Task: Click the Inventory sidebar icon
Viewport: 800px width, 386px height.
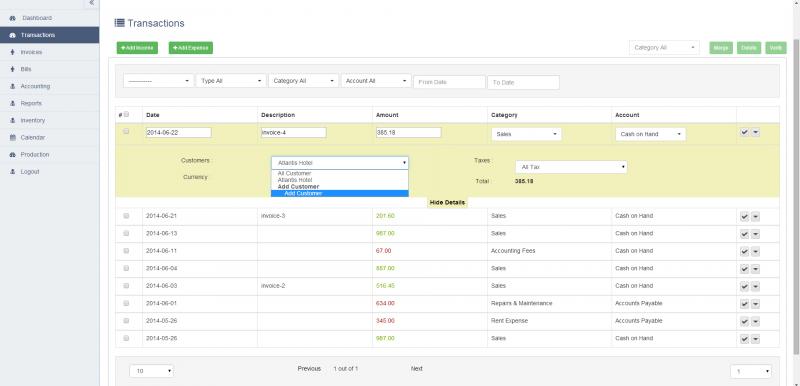Action: [x=12, y=120]
